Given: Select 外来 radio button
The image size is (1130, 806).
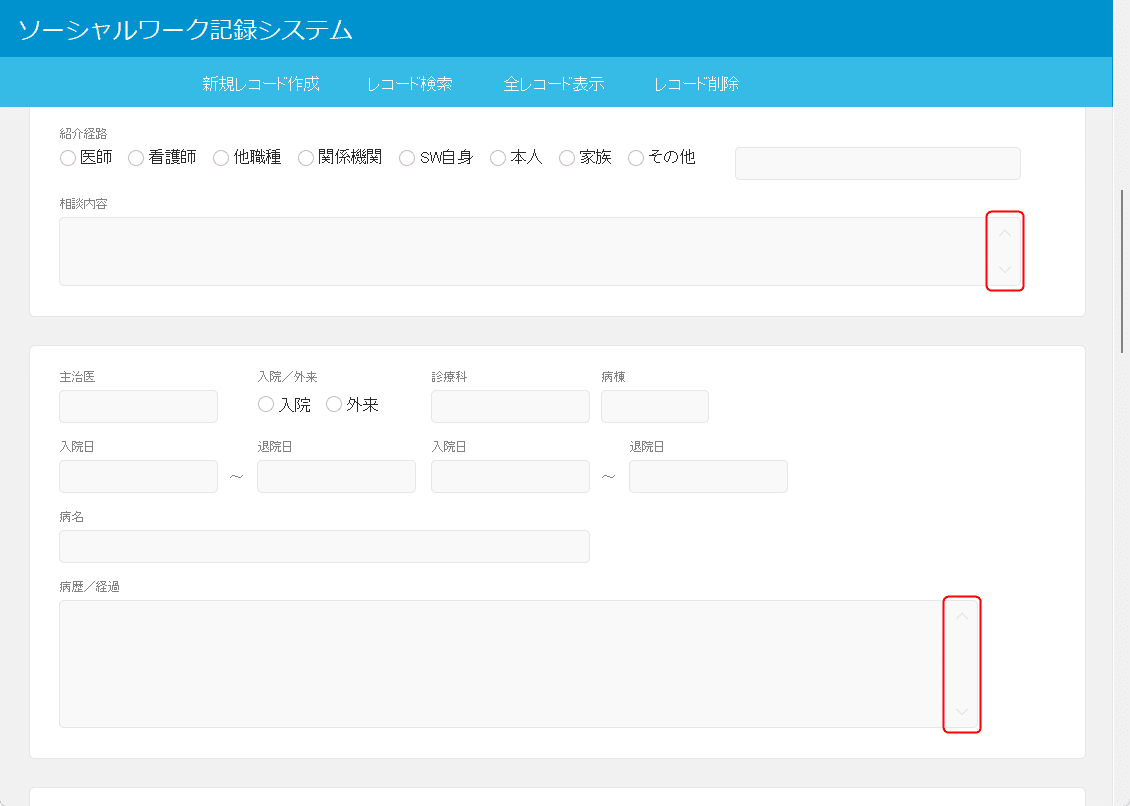Looking at the screenshot, I should pyautogui.click(x=334, y=404).
